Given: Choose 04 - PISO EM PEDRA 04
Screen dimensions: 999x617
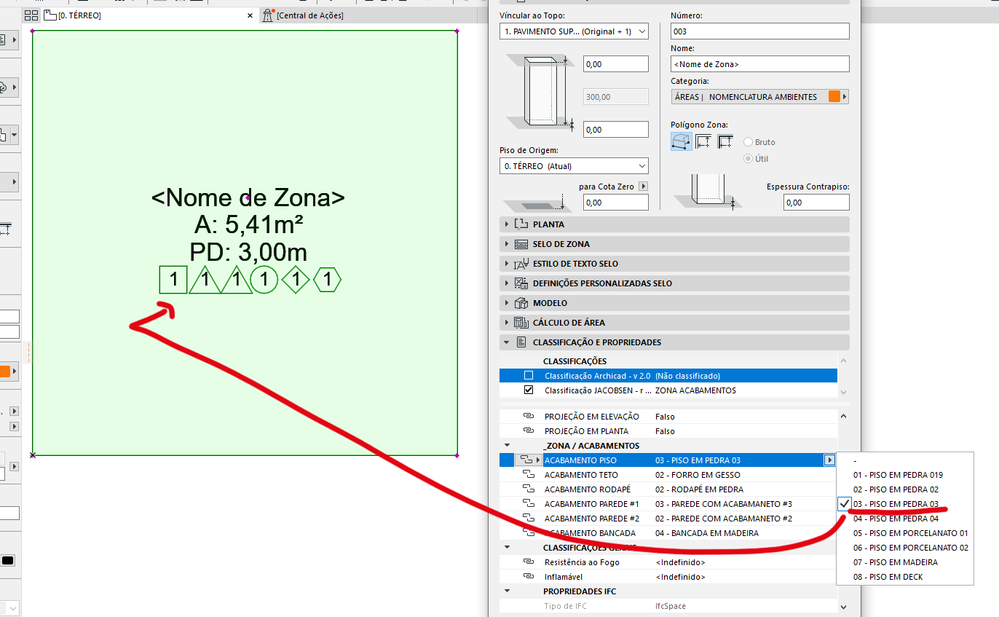Looking at the screenshot, I should click(896, 519).
